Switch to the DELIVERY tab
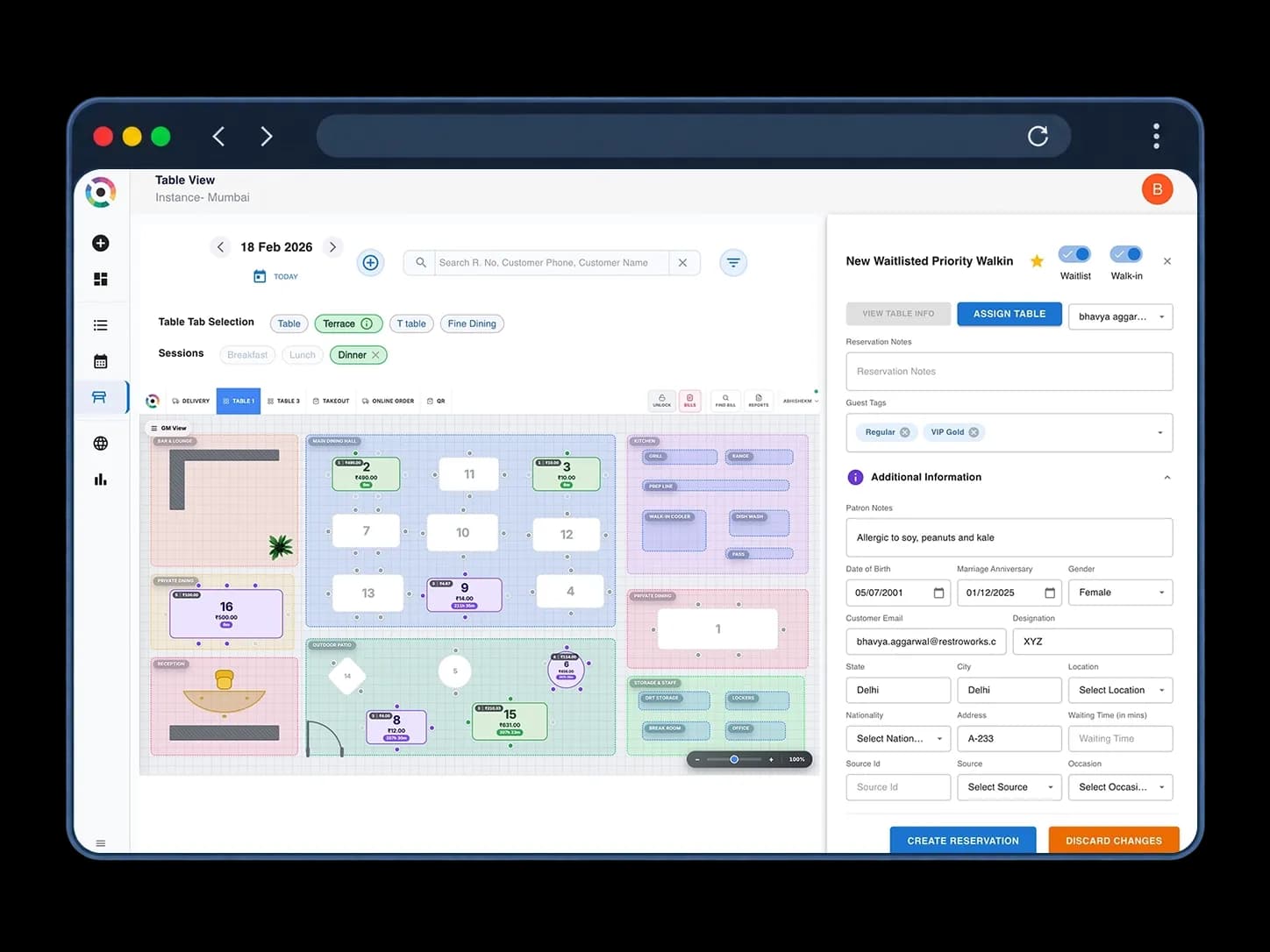 coord(191,401)
